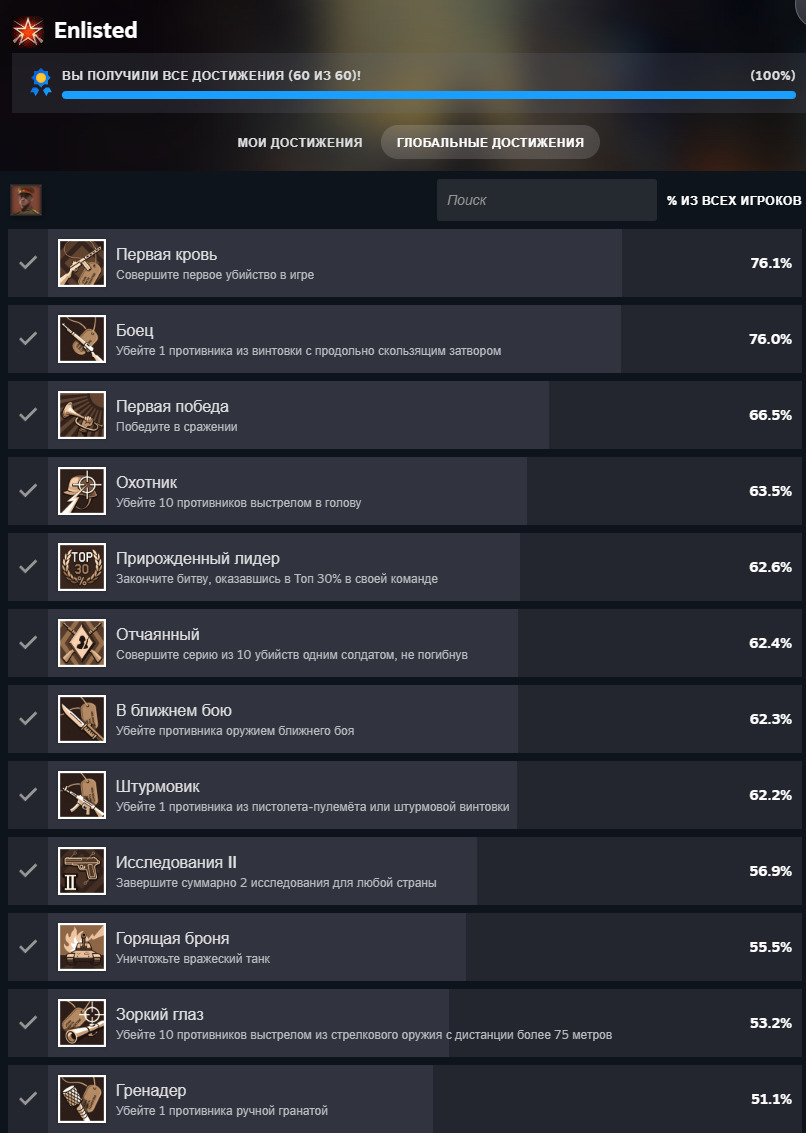806x1133 pixels.
Task: Click the Боец rifle achievement icon
Action: click(x=82, y=339)
